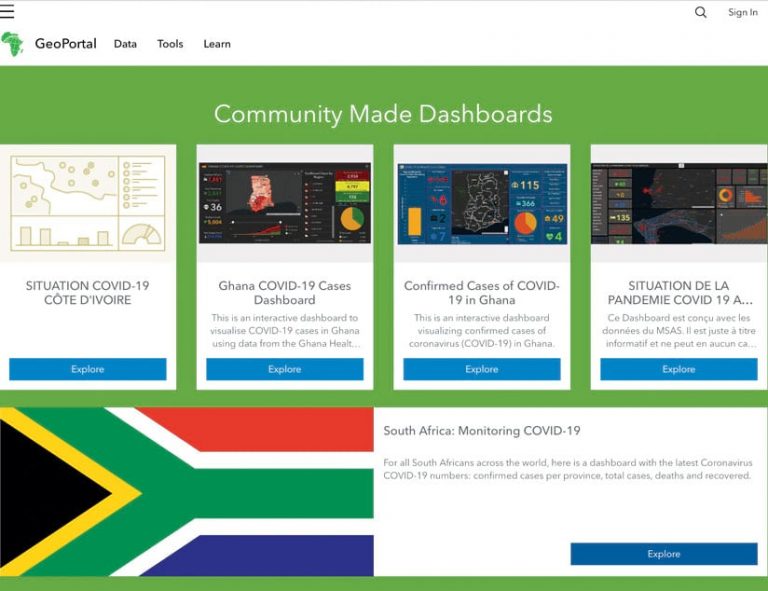The image size is (768, 591).
Task: Click the 'Ghana COVID-19 Cases Dashboard' title
Action: (x=285, y=293)
